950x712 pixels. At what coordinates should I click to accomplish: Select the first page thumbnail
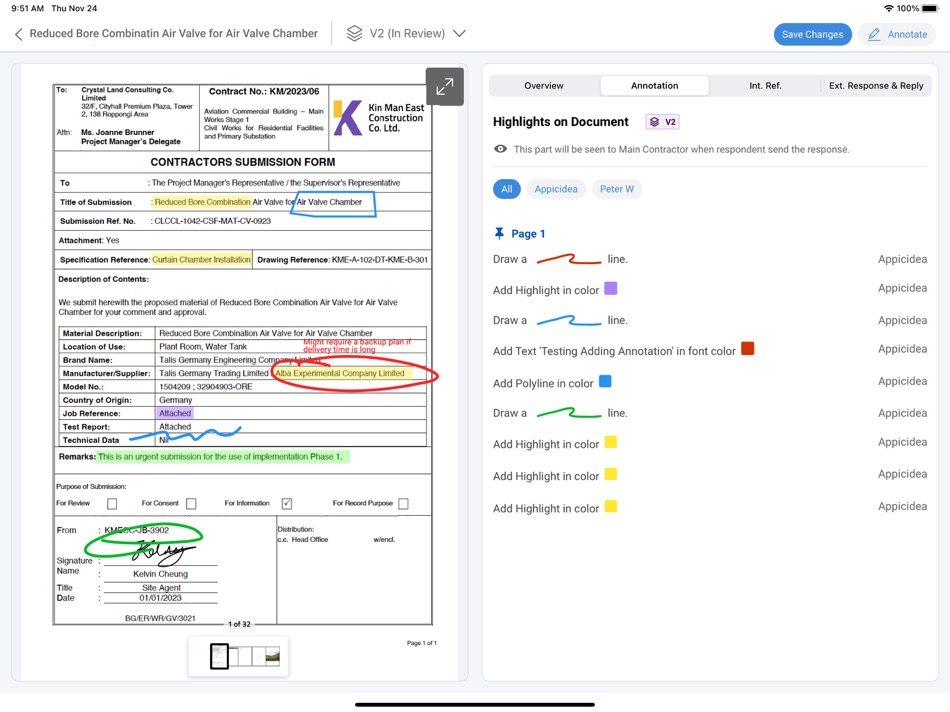[219, 656]
